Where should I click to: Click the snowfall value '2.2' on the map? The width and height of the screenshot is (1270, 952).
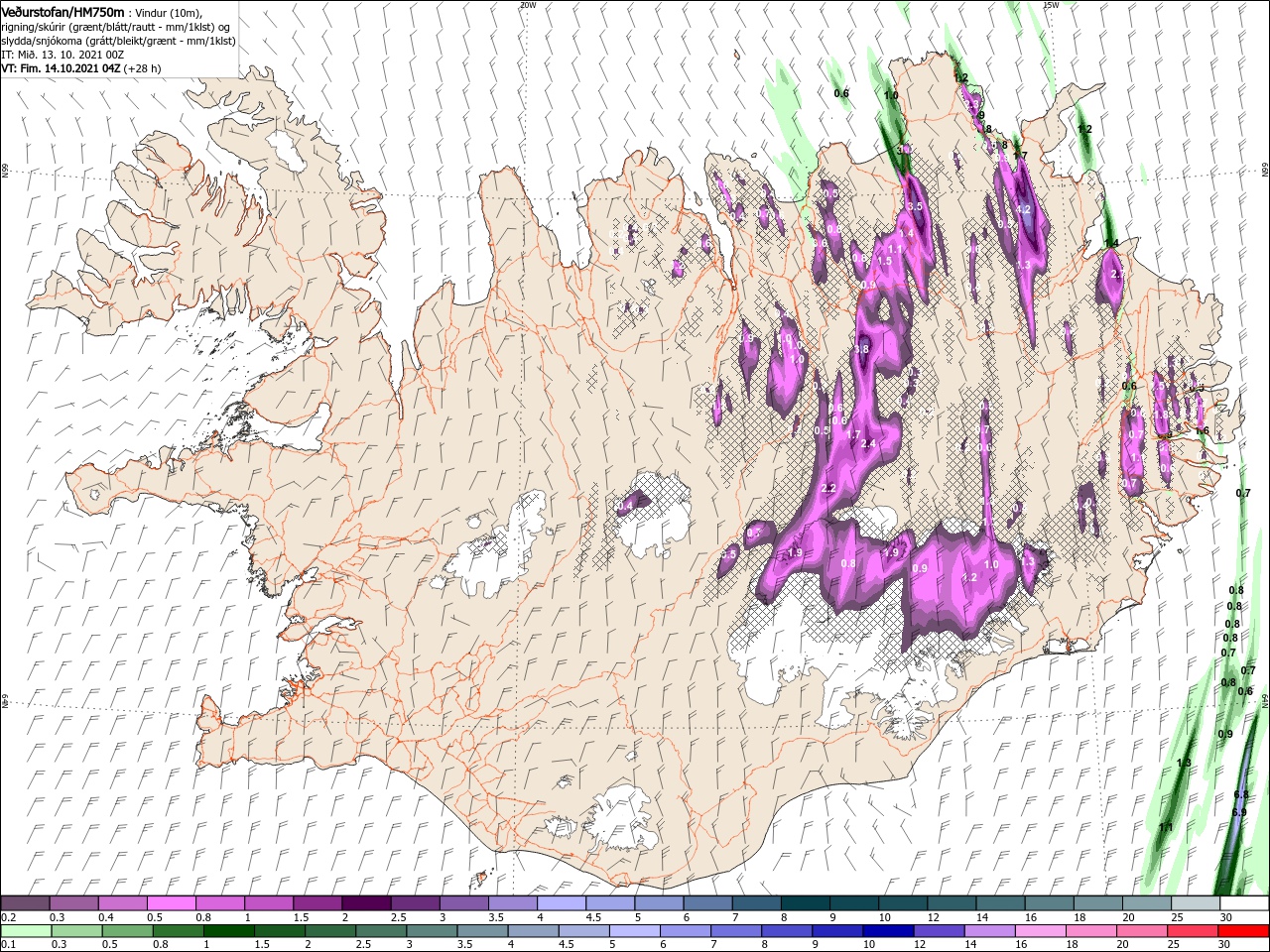829,489
